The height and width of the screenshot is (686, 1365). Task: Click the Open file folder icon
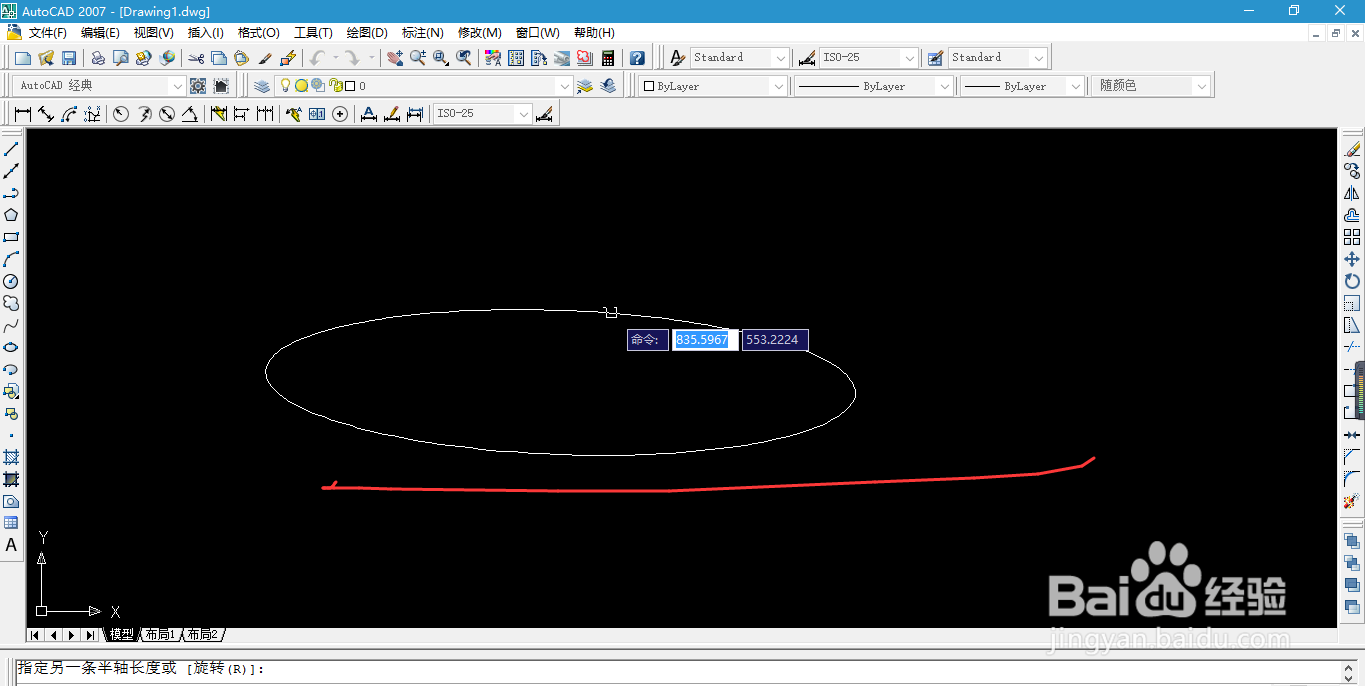coord(46,58)
